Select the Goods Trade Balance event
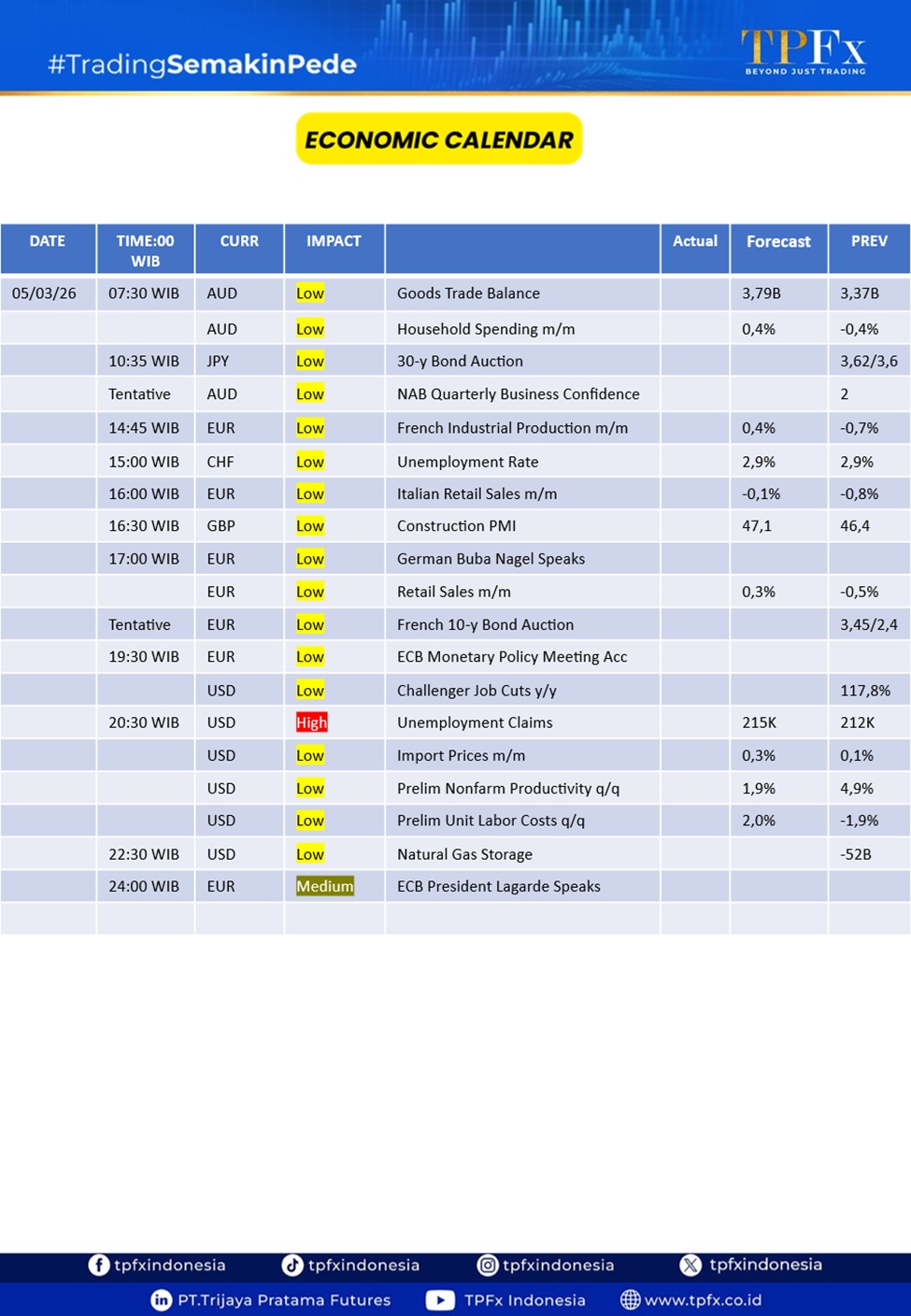This screenshot has height=1316, width=911. (468, 293)
